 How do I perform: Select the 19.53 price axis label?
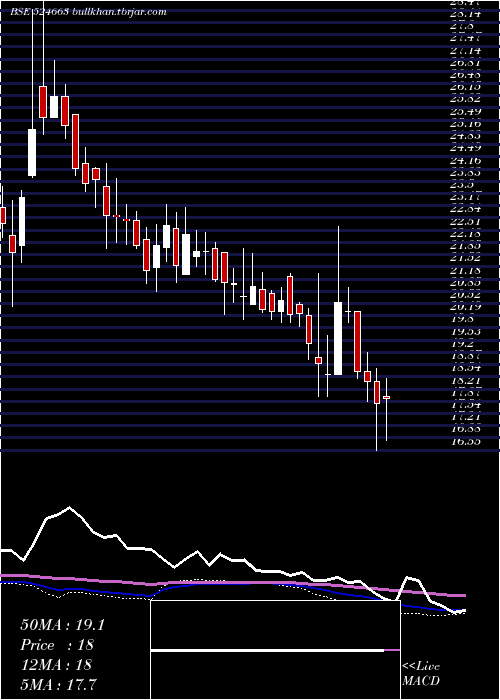(x=466, y=332)
